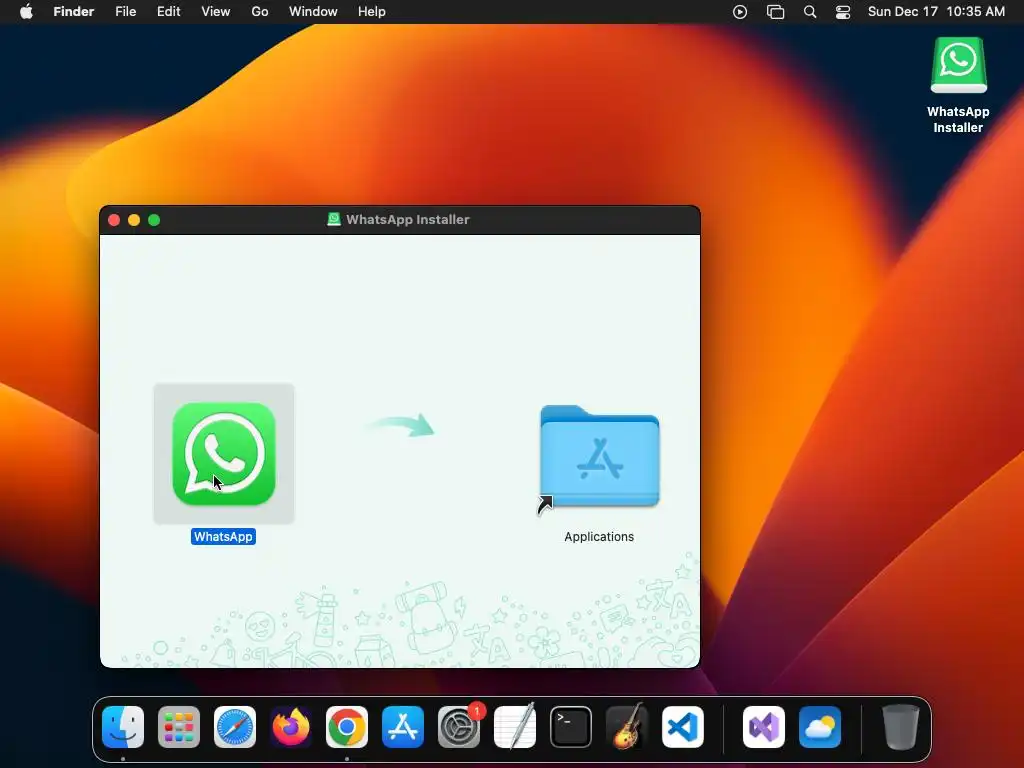1024x768 pixels.
Task: Launch Visual Studio Code from the Dock
Action: [x=683, y=727]
